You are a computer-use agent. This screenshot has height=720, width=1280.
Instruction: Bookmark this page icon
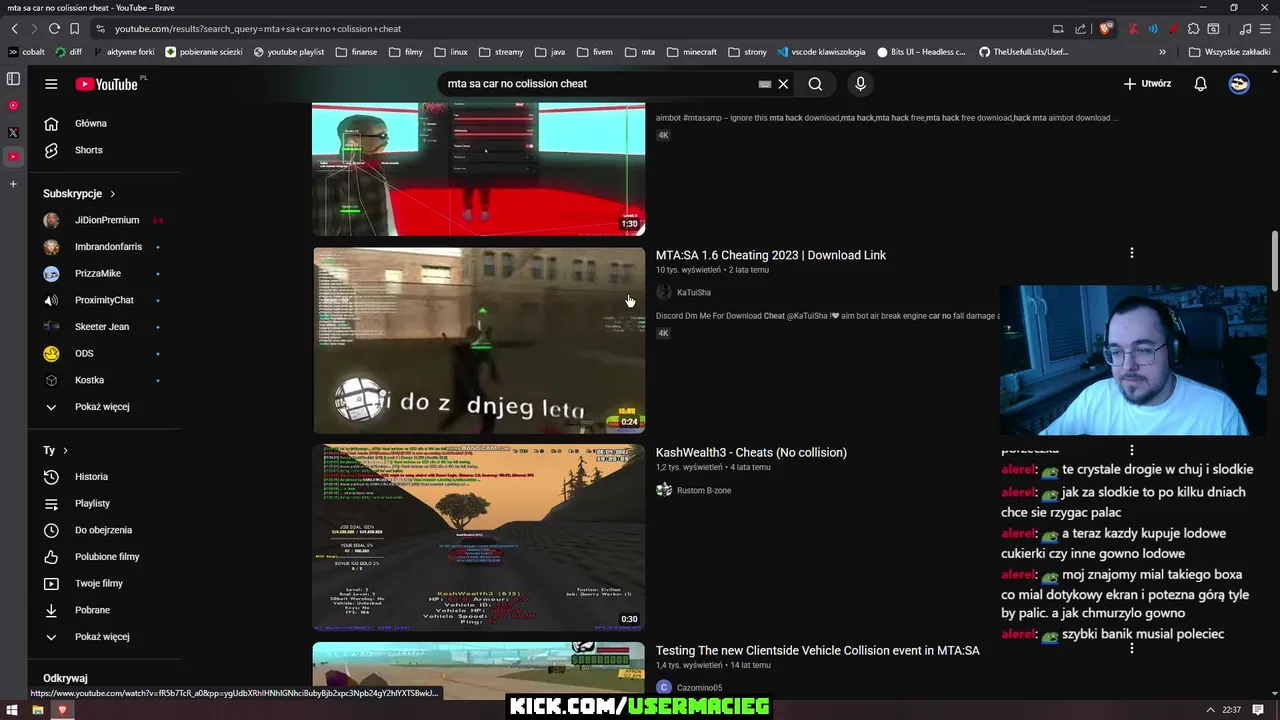75,29
